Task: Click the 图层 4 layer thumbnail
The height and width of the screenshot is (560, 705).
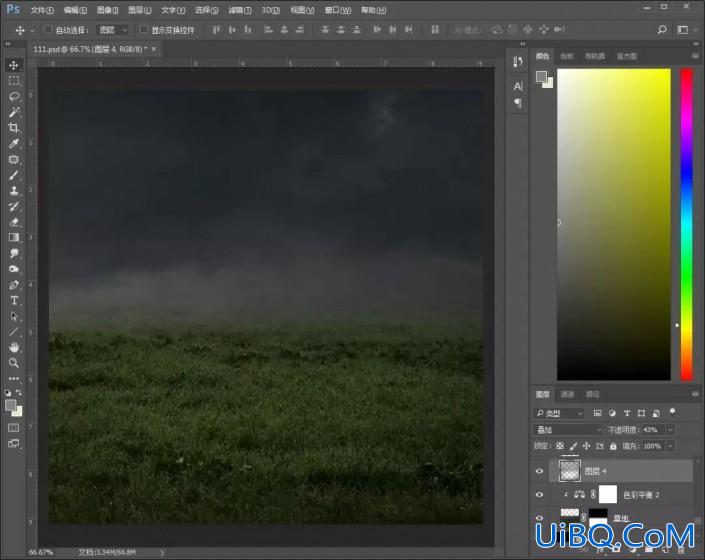Action: (x=570, y=471)
